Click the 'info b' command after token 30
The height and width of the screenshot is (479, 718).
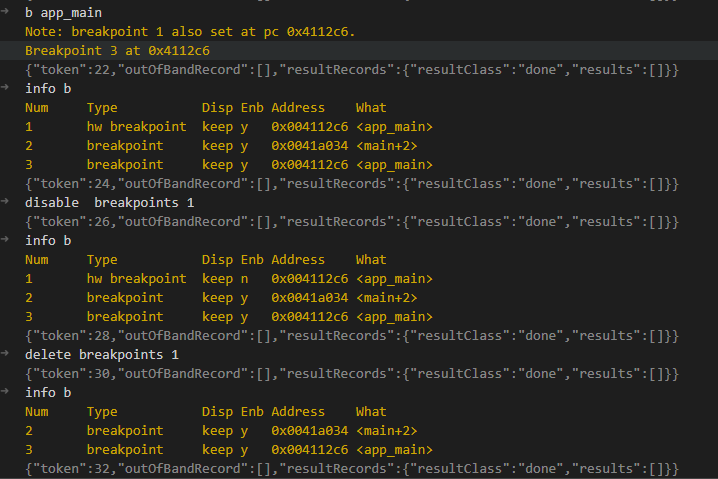[48, 393]
